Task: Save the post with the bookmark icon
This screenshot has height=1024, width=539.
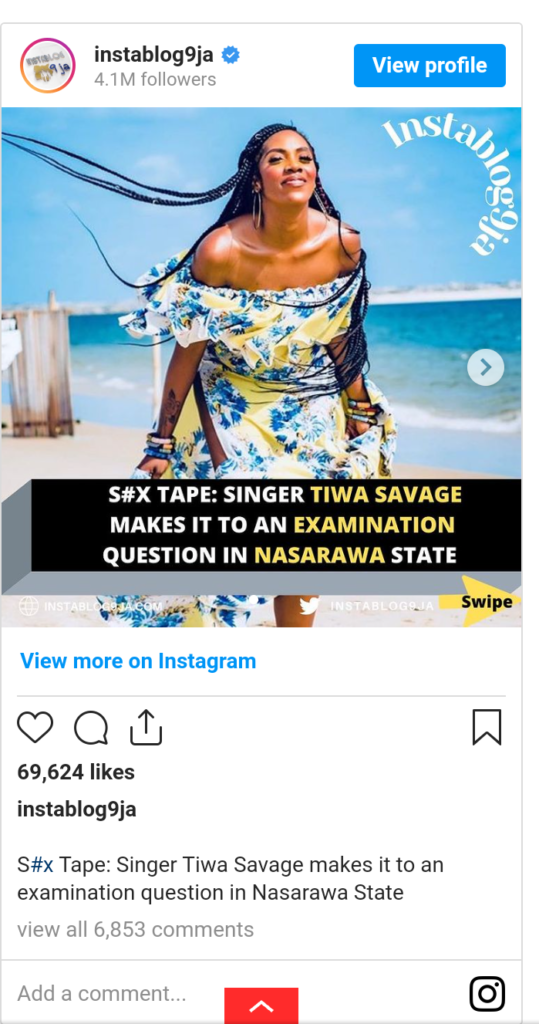Action: click(487, 727)
